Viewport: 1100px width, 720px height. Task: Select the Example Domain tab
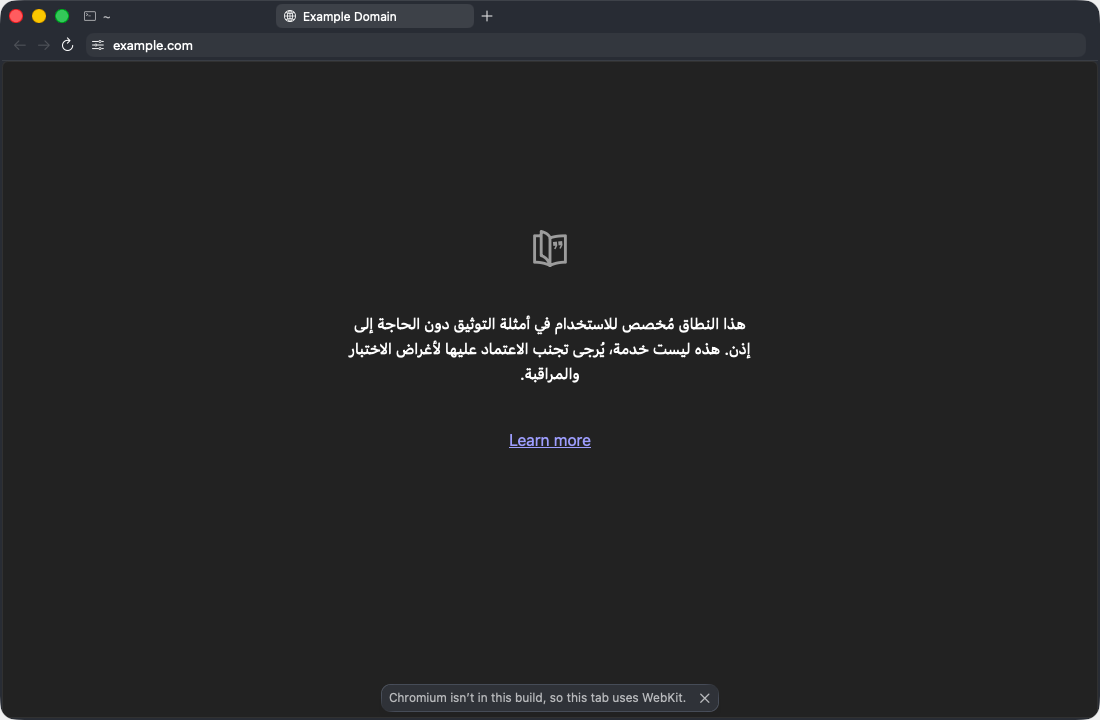point(375,16)
